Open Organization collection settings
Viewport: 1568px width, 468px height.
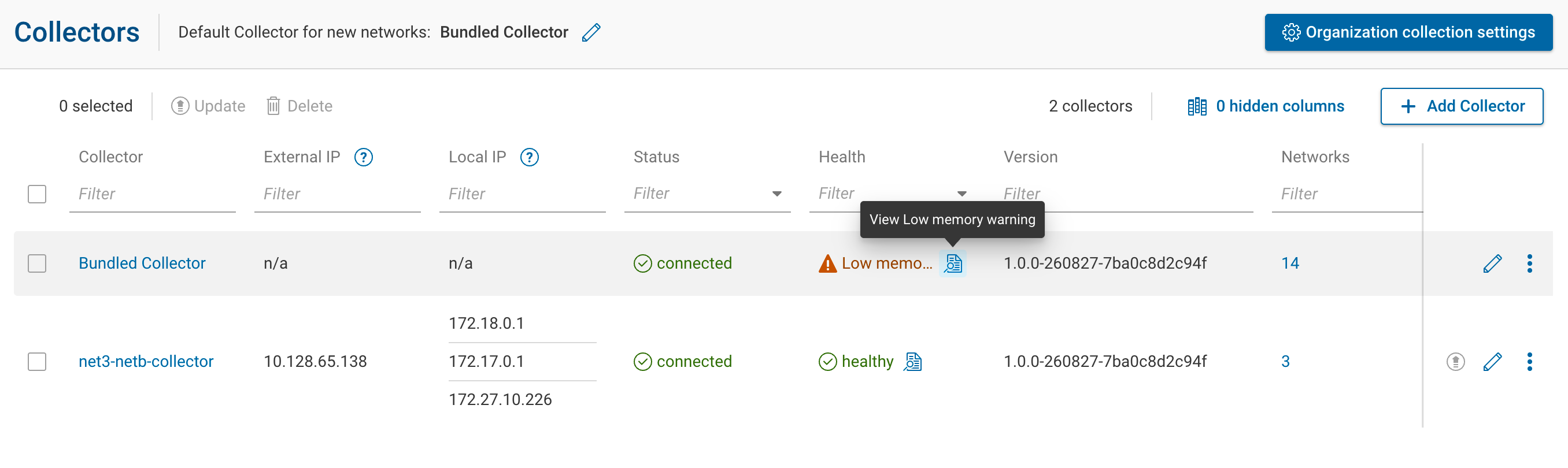click(x=1408, y=32)
